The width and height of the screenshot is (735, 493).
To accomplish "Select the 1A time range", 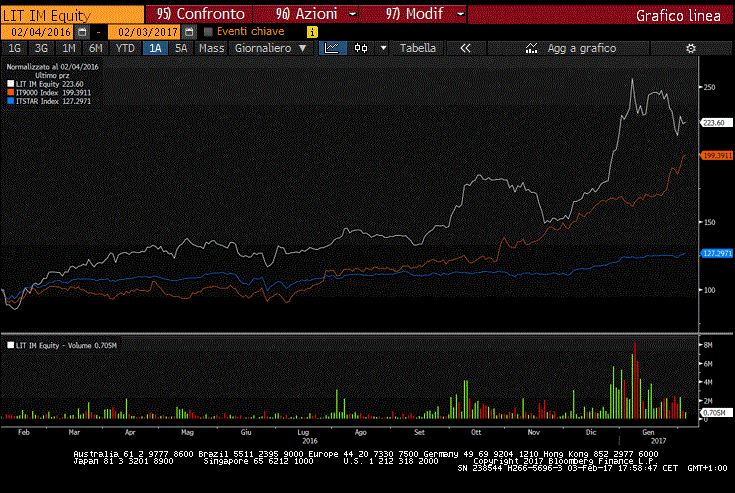I will pyautogui.click(x=155, y=48).
